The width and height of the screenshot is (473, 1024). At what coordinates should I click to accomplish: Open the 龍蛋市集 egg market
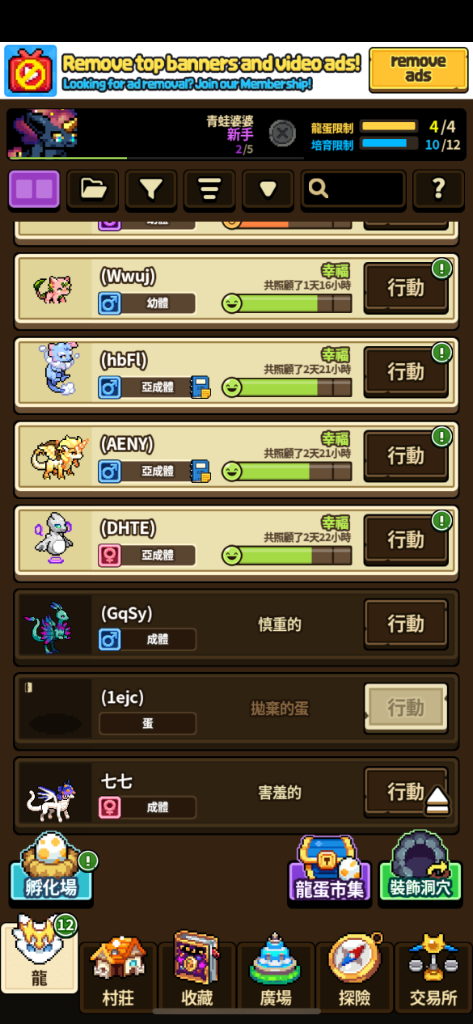click(329, 869)
